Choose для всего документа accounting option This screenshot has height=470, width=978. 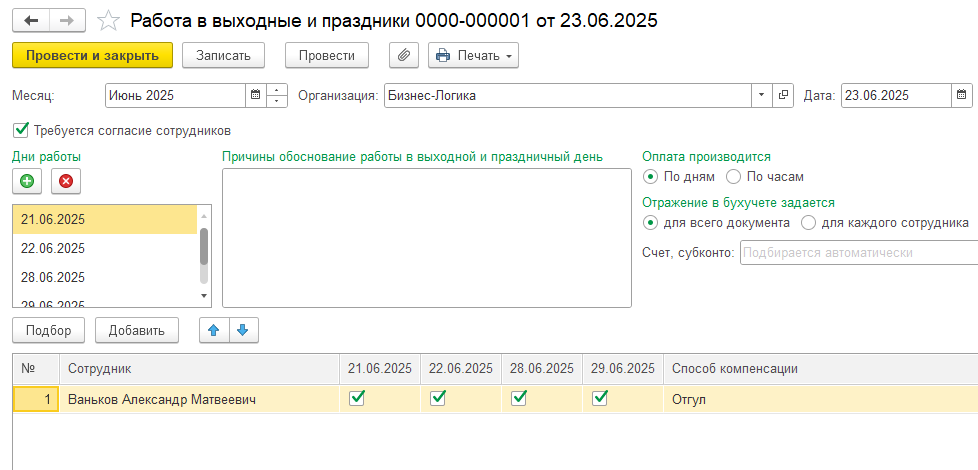[651, 223]
